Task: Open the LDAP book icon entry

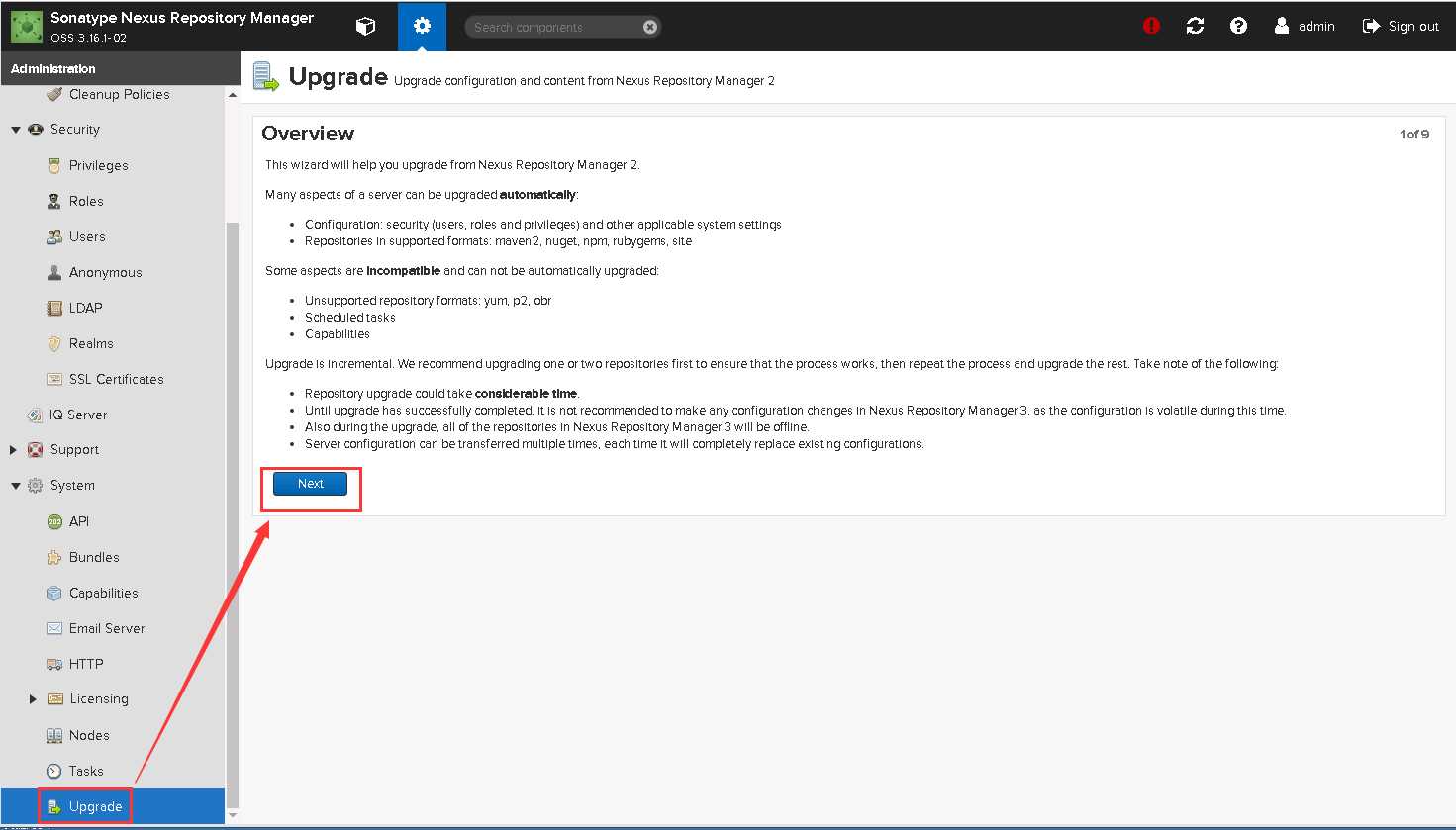Action: (x=54, y=308)
